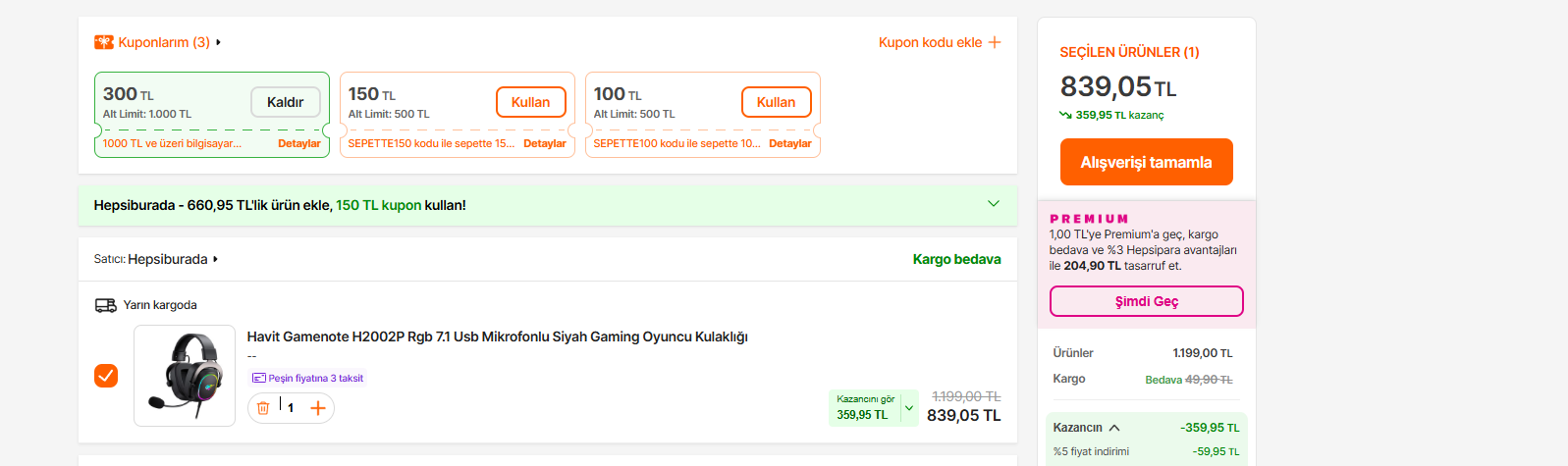Remove the 300 TL coupon with Kaldır
Screen dimensions: 1568x466
click(x=285, y=102)
